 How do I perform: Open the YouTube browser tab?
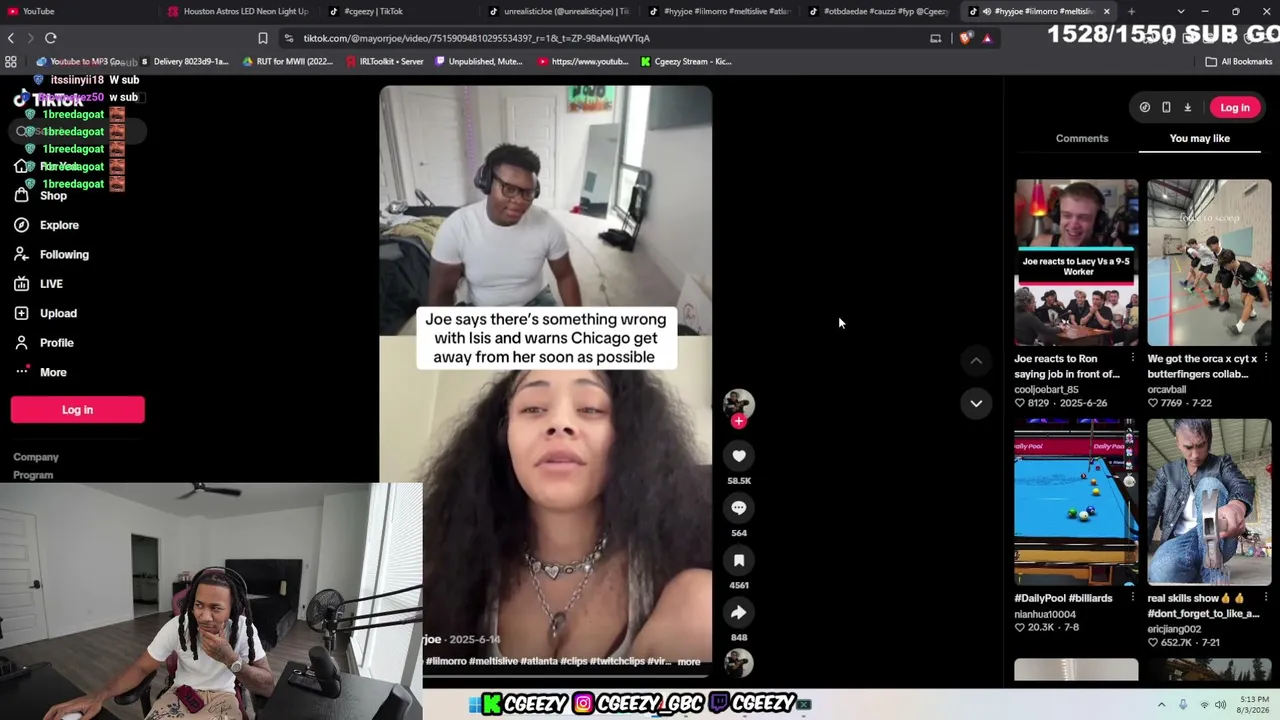click(80, 12)
